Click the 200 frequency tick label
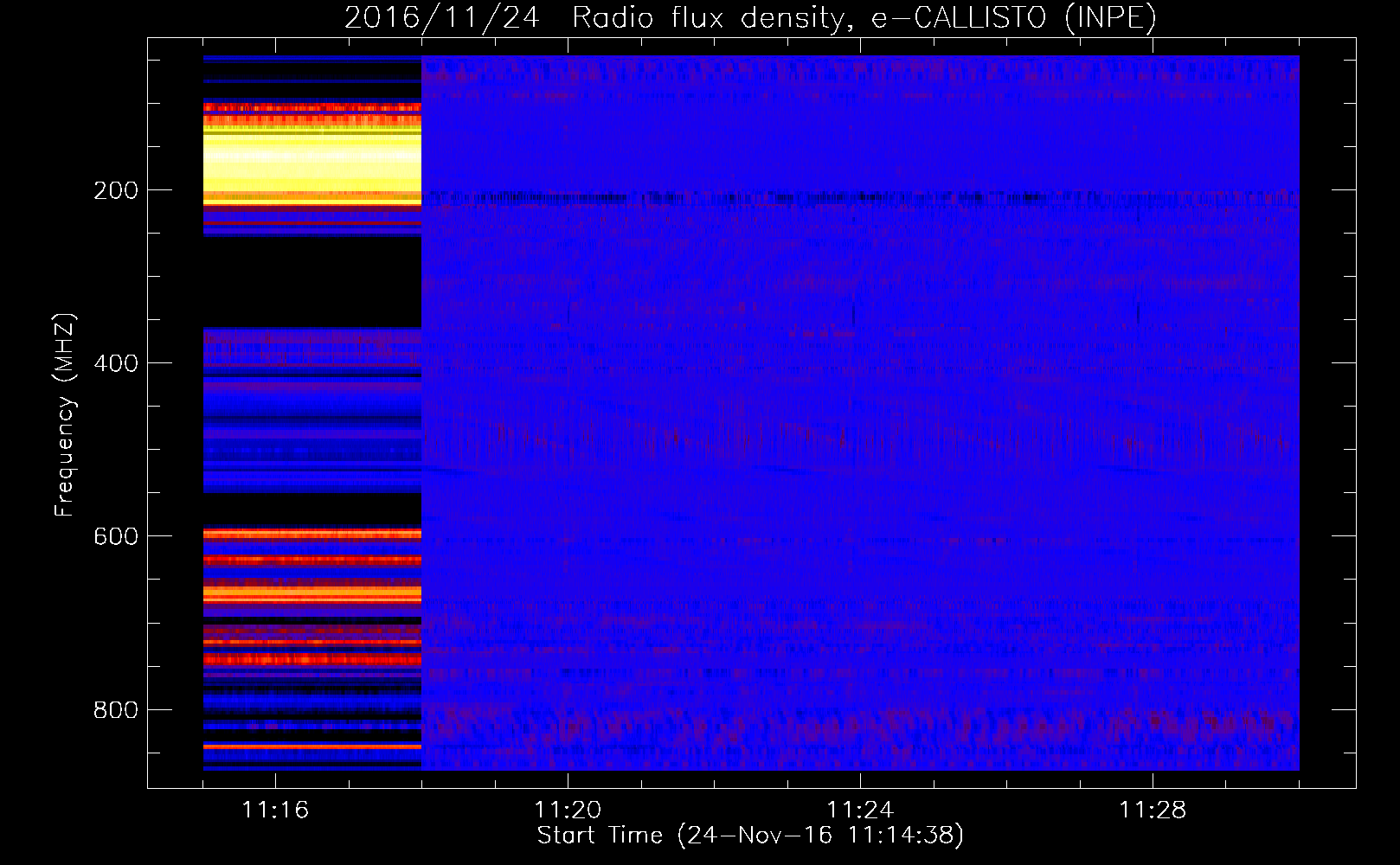Image resolution: width=1400 pixels, height=865 pixels. (116, 190)
